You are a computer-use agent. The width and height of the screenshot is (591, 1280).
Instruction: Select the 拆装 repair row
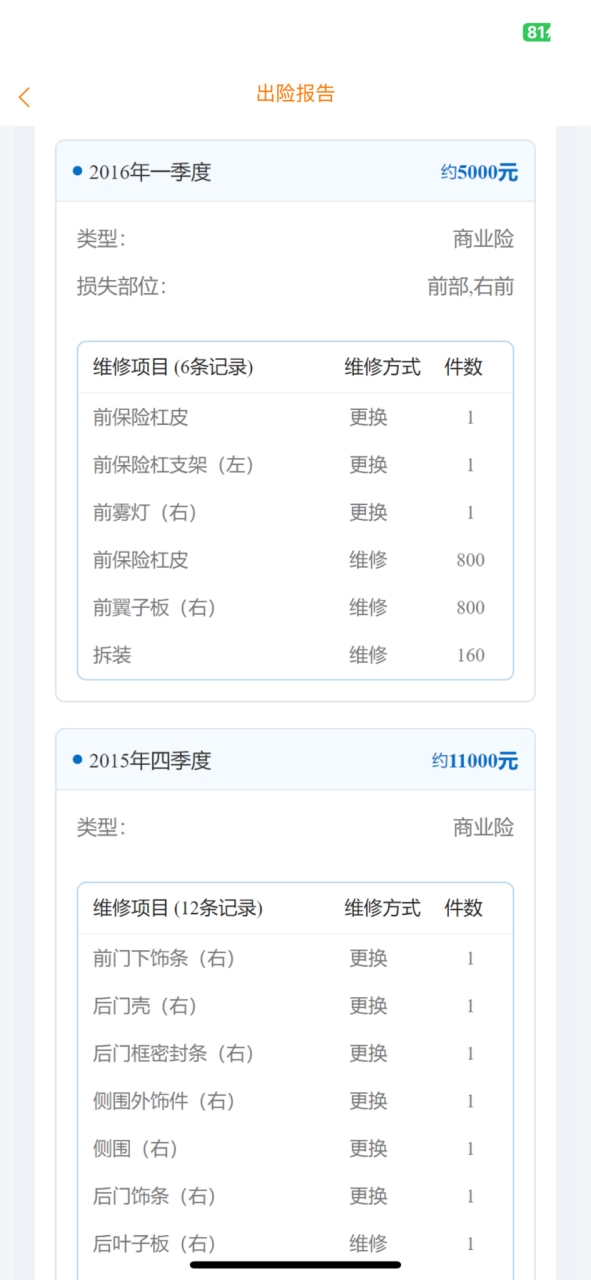(x=295, y=655)
